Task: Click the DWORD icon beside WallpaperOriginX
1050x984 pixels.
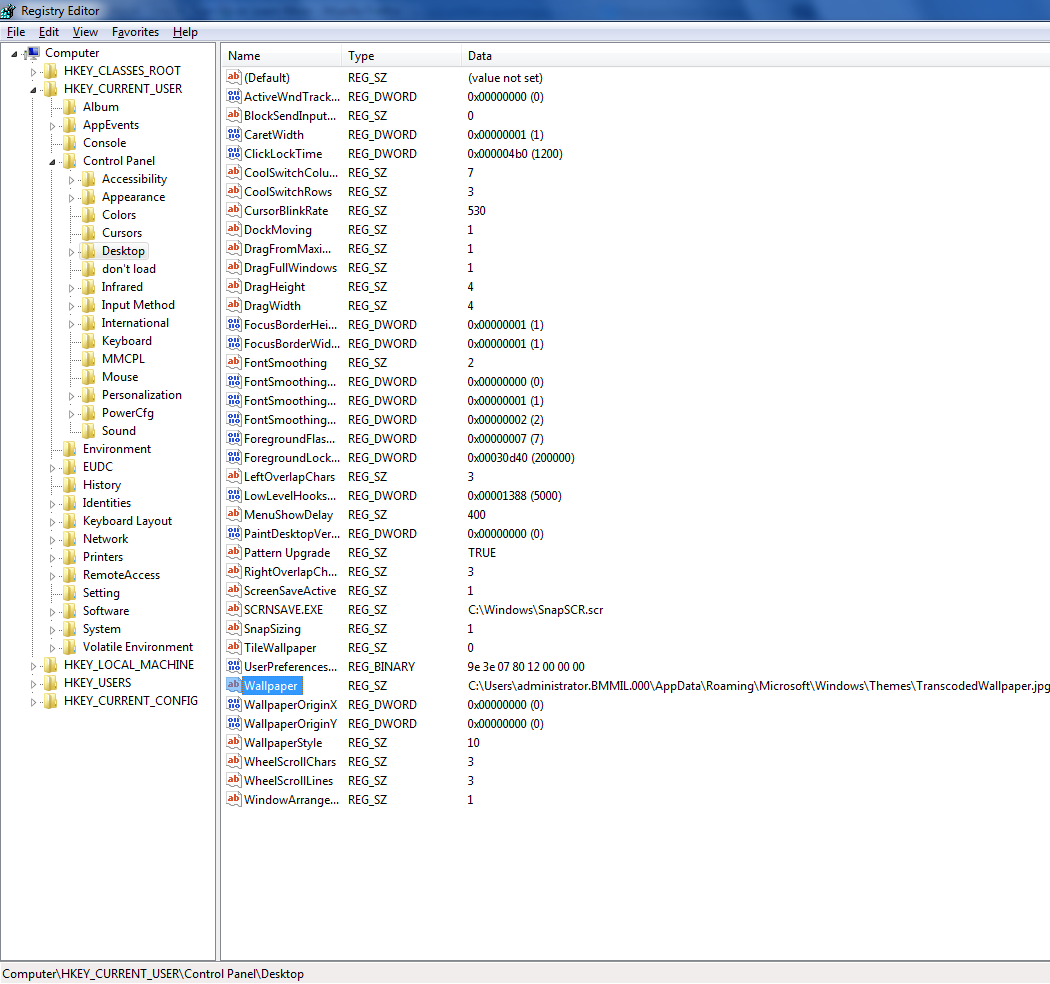Action: (233, 705)
